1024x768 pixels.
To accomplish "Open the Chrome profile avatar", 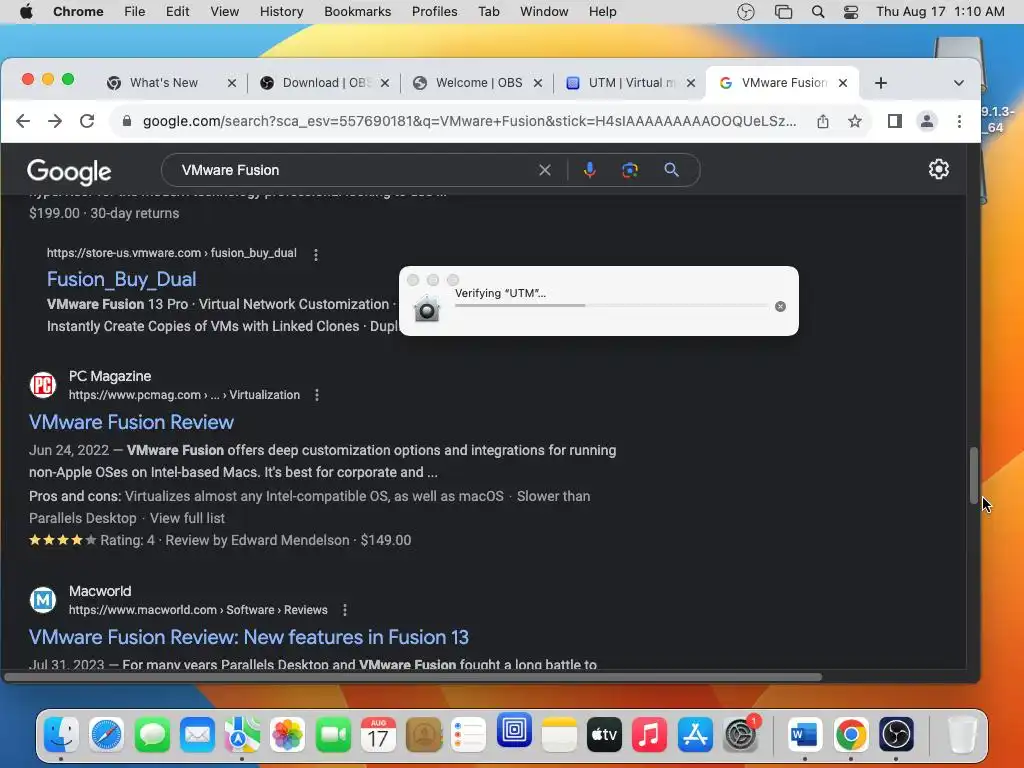I will 927,121.
